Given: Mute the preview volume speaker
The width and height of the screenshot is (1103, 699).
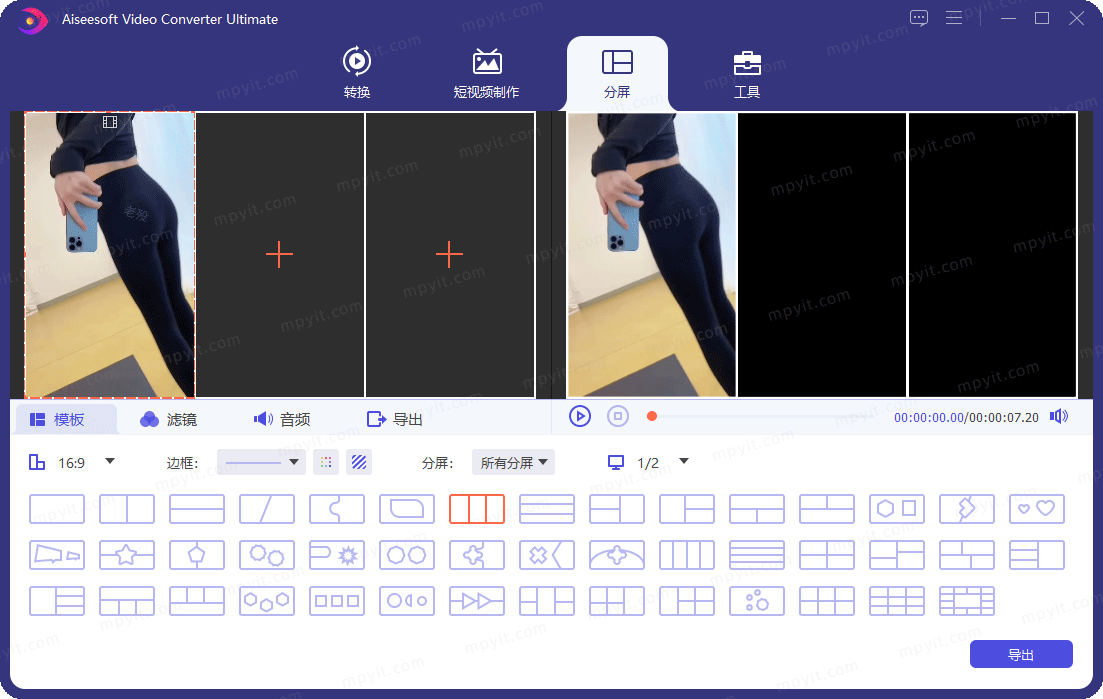Looking at the screenshot, I should coord(1059,417).
